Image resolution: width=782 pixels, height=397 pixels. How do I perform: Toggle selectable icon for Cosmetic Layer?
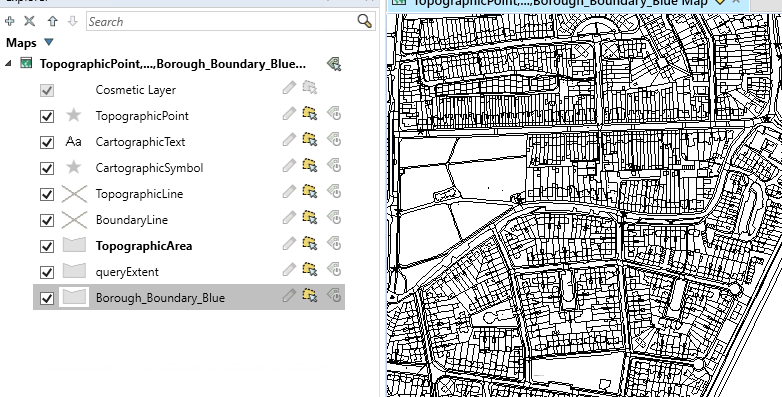click(310, 88)
